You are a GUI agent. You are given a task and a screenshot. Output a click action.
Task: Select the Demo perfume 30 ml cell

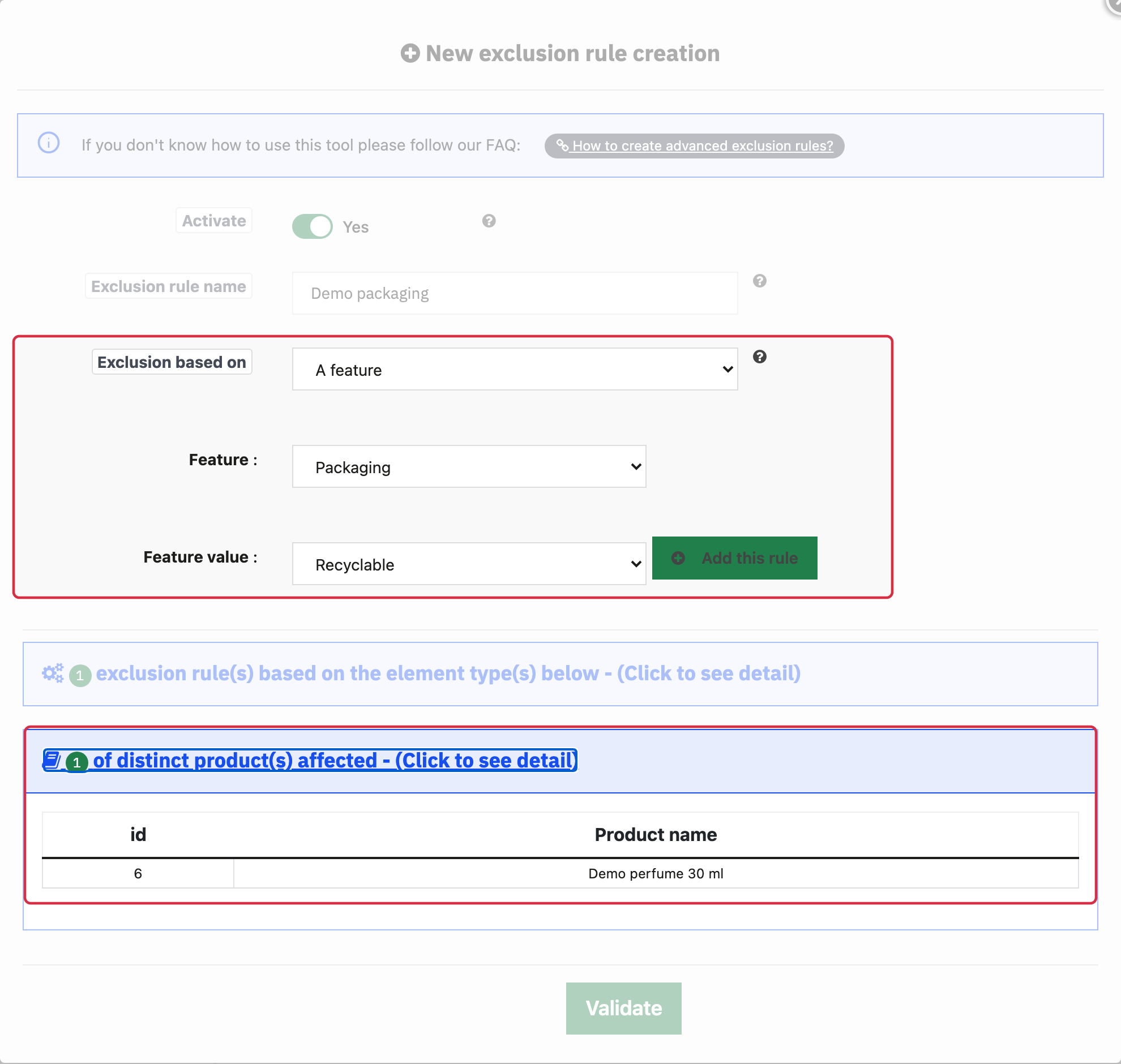click(656, 873)
